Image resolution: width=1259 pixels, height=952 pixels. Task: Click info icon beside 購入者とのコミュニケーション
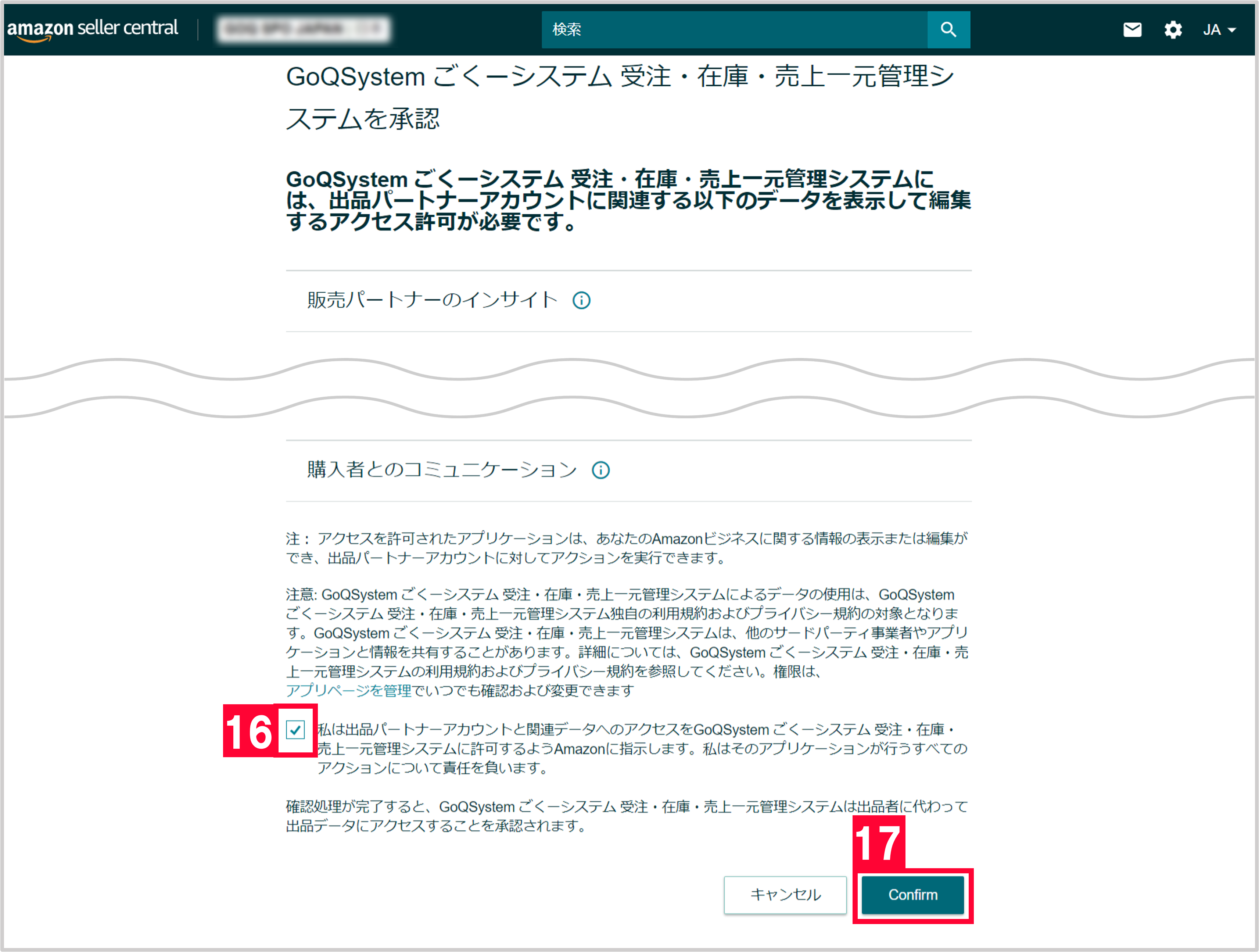pos(600,470)
